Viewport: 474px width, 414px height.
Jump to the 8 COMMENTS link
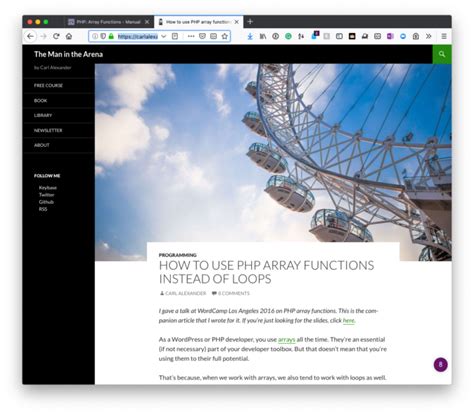click(234, 293)
